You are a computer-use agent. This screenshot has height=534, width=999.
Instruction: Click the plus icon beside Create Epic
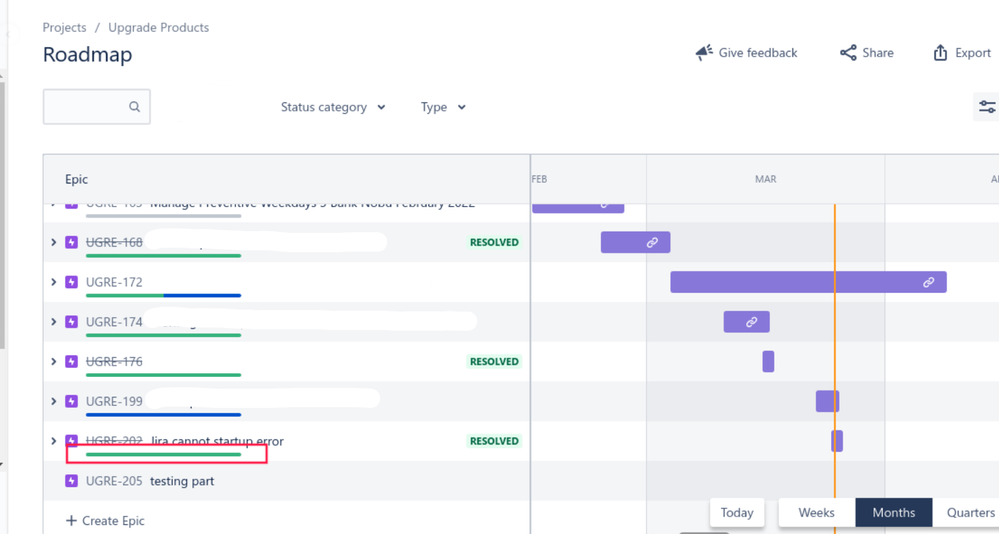point(71,521)
